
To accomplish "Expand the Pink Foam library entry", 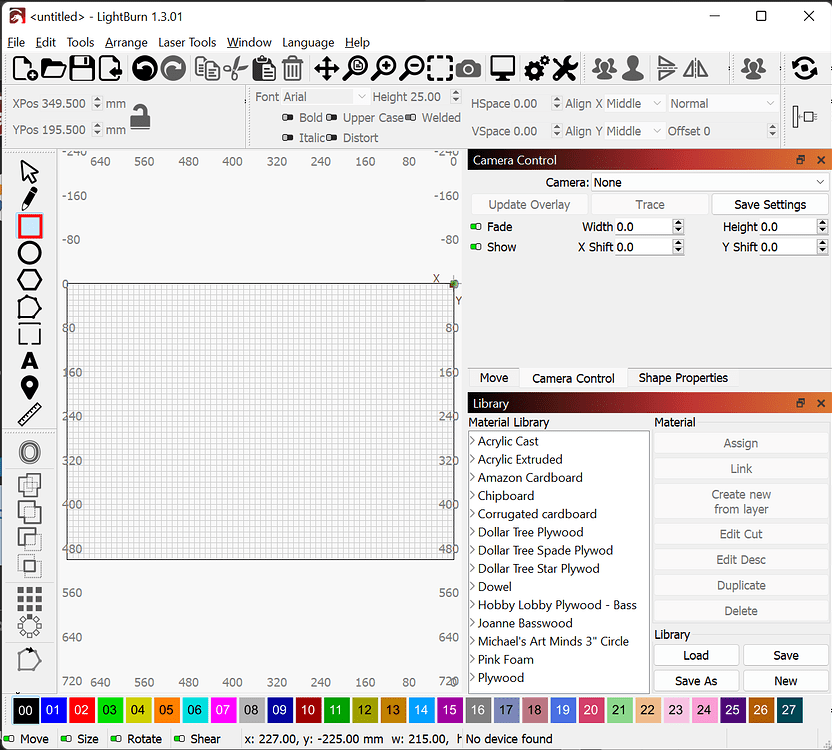I will (472, 659).
